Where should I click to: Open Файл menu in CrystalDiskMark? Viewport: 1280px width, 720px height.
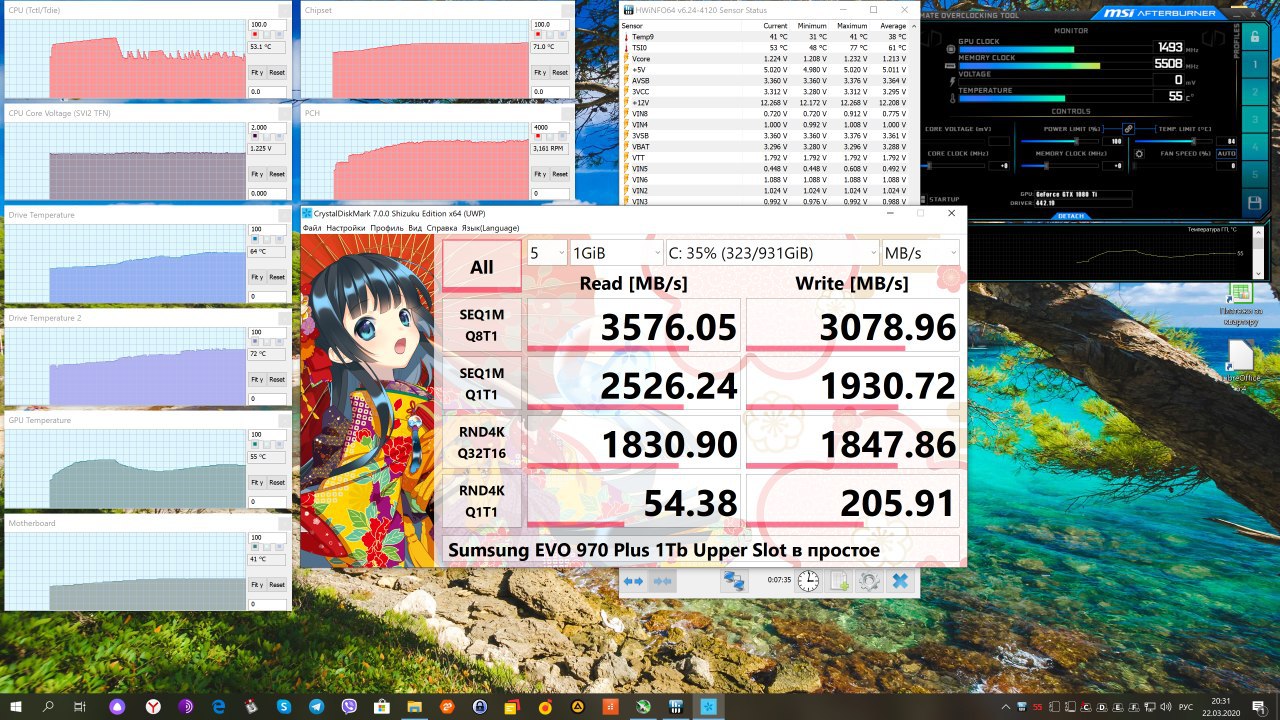coord(312,228)
